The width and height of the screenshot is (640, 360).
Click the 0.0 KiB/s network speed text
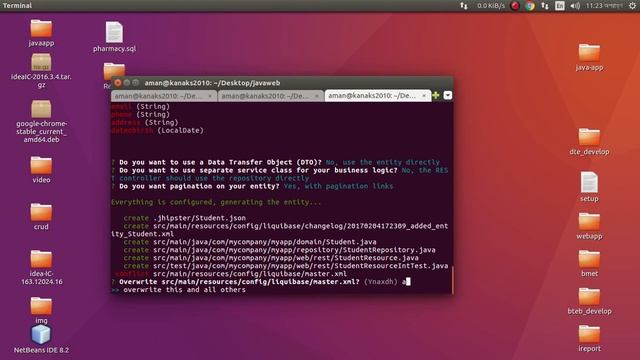point(491,6)
